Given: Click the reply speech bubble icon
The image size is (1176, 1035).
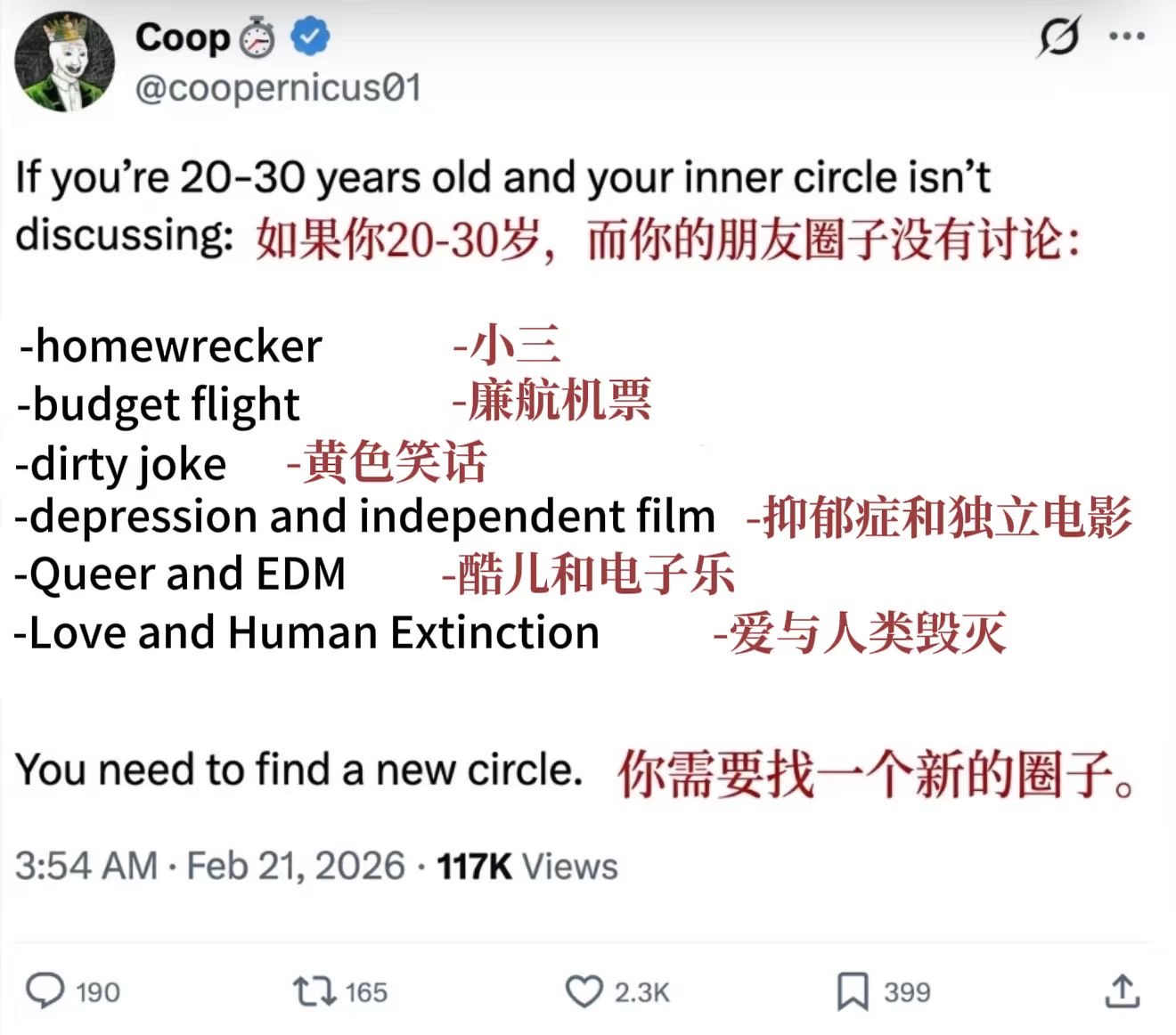Looking at the screenshot, I should point(45,990).
